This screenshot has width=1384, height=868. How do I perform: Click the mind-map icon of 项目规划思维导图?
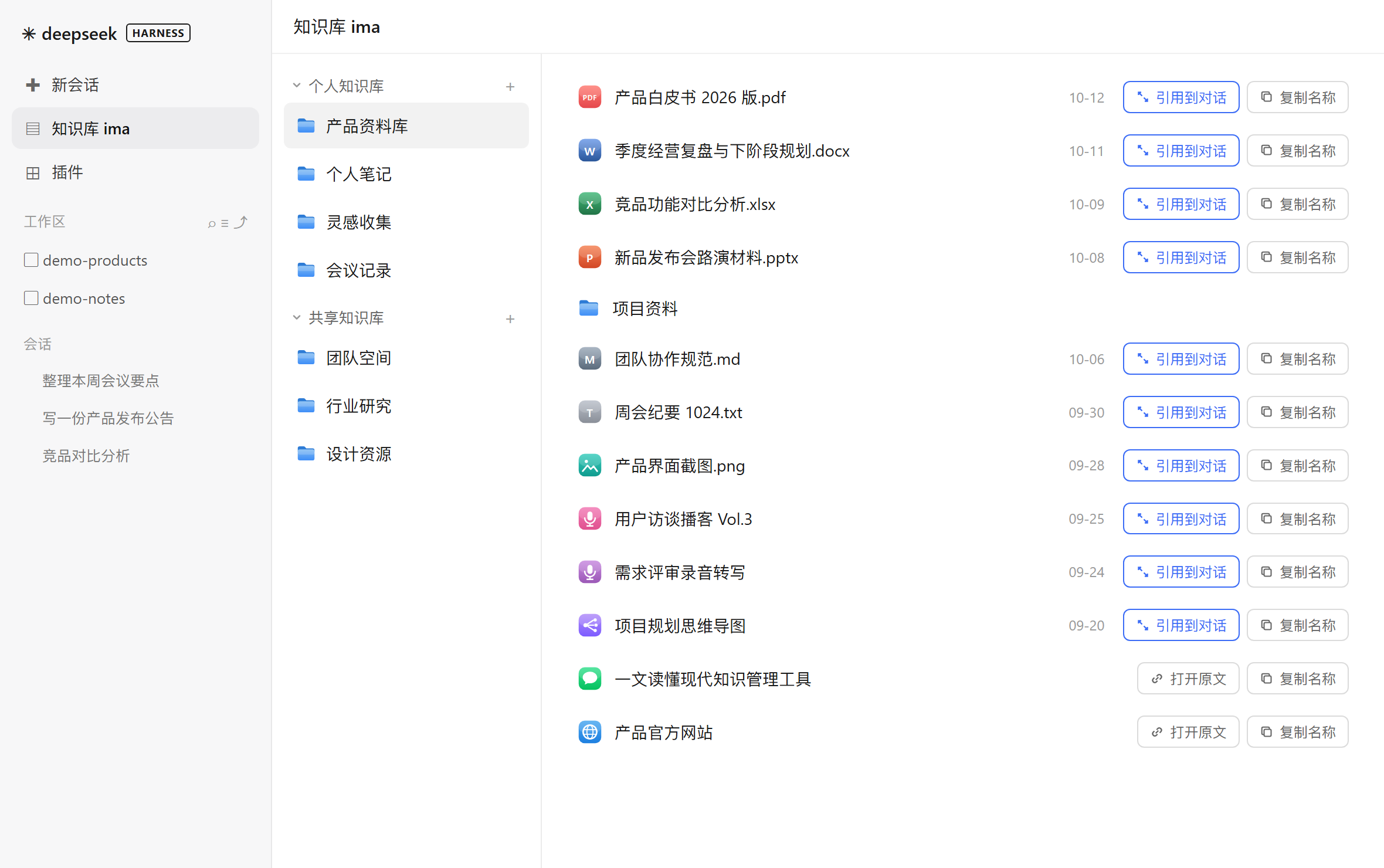[x=589, y=625]
